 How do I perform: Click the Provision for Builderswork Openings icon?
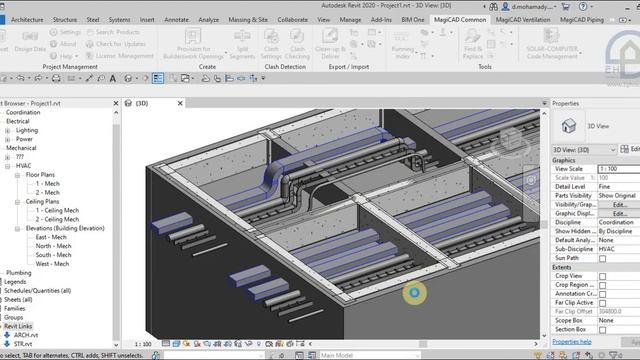pos(193,36)
